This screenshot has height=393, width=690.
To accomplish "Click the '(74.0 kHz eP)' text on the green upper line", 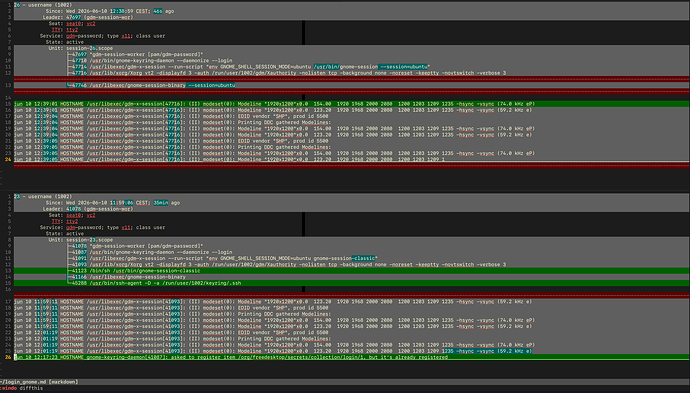I will (x=516, y=104).
